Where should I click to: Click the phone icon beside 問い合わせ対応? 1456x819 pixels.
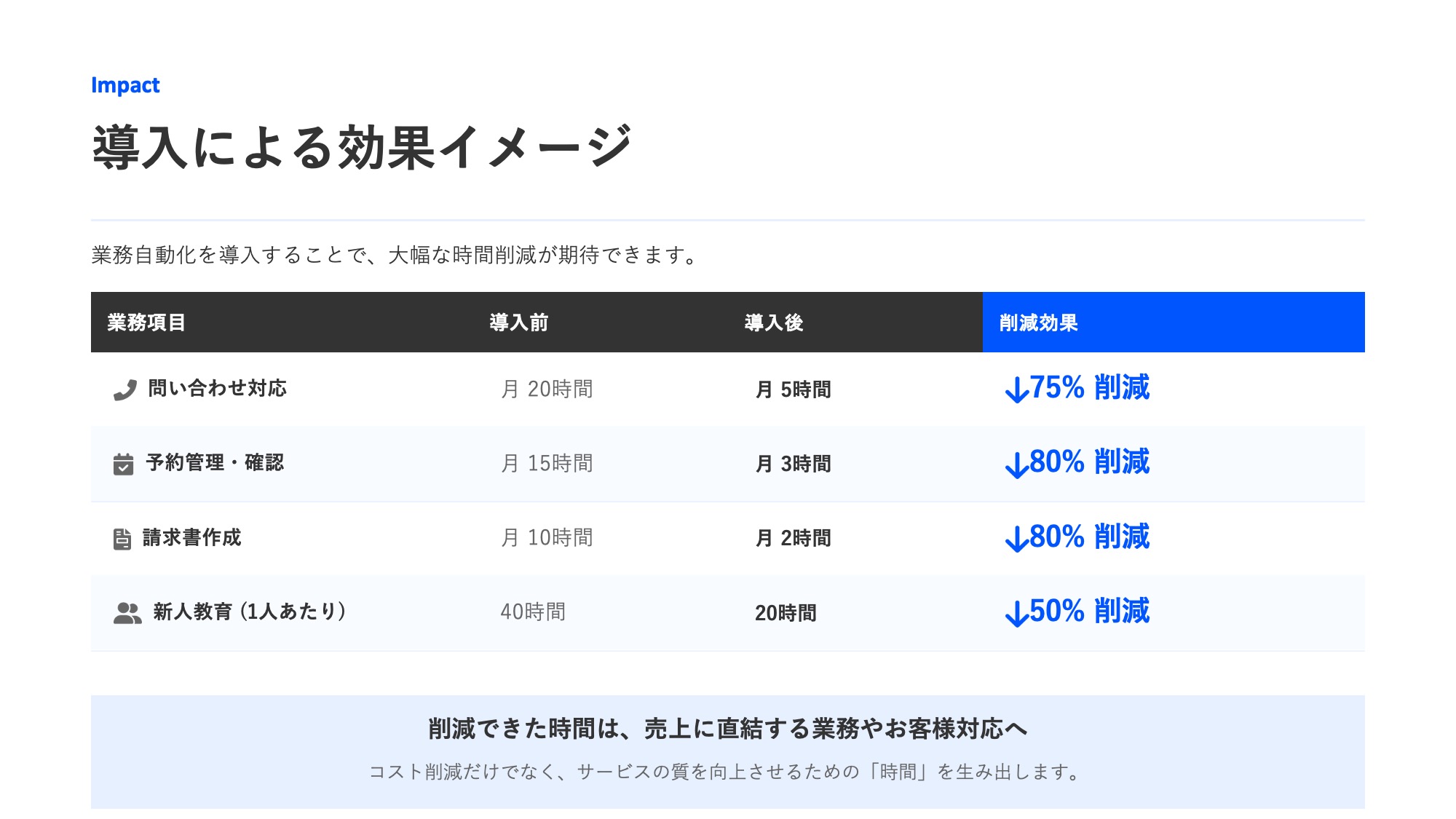(x=125, y=390)
